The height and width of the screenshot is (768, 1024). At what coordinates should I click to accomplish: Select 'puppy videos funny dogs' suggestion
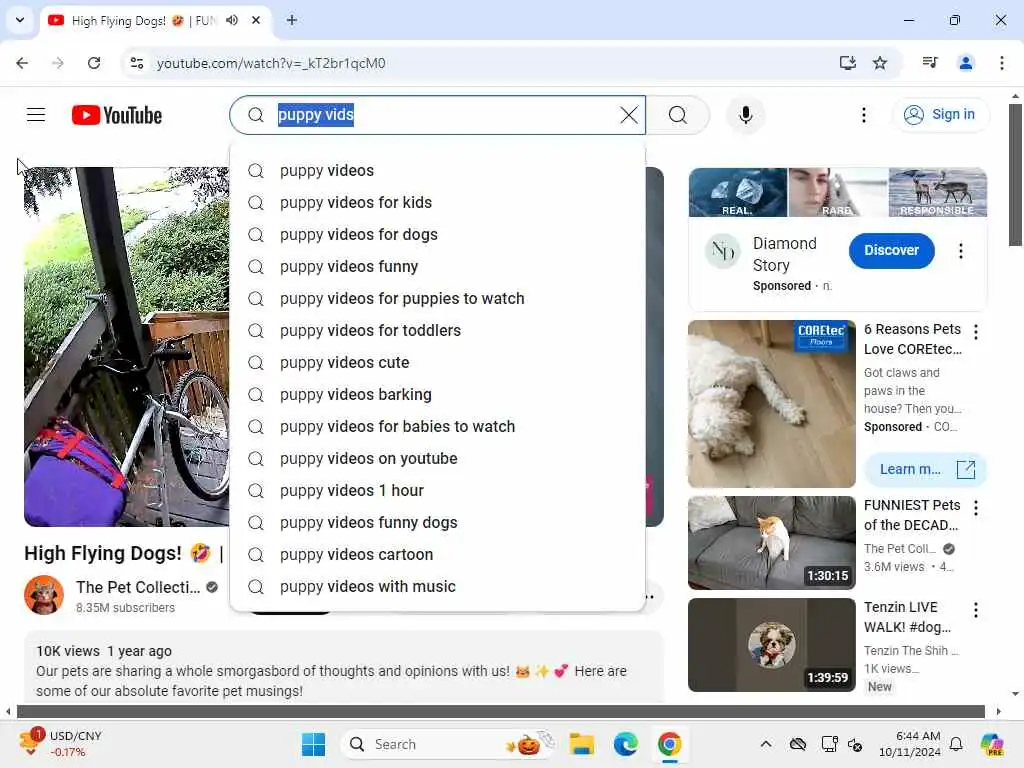438,522
